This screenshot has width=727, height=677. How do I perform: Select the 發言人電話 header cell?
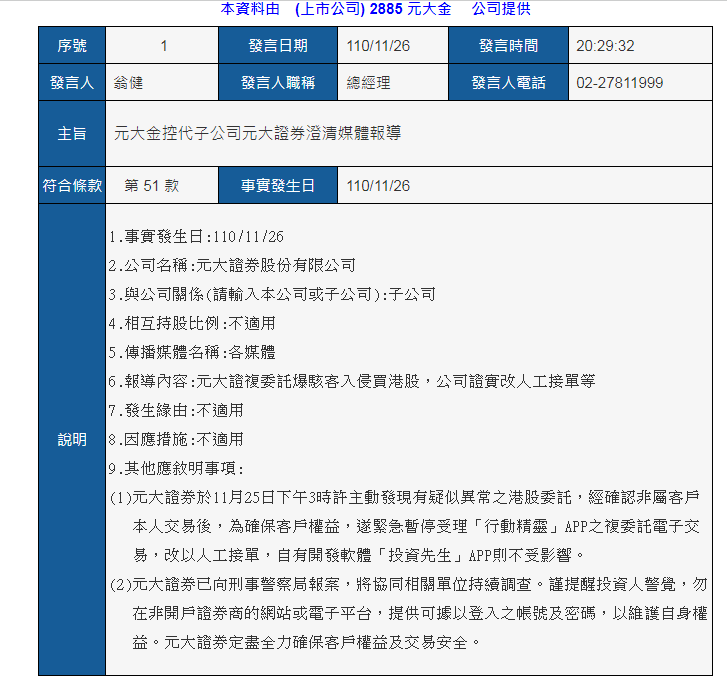tap(508, 83)
